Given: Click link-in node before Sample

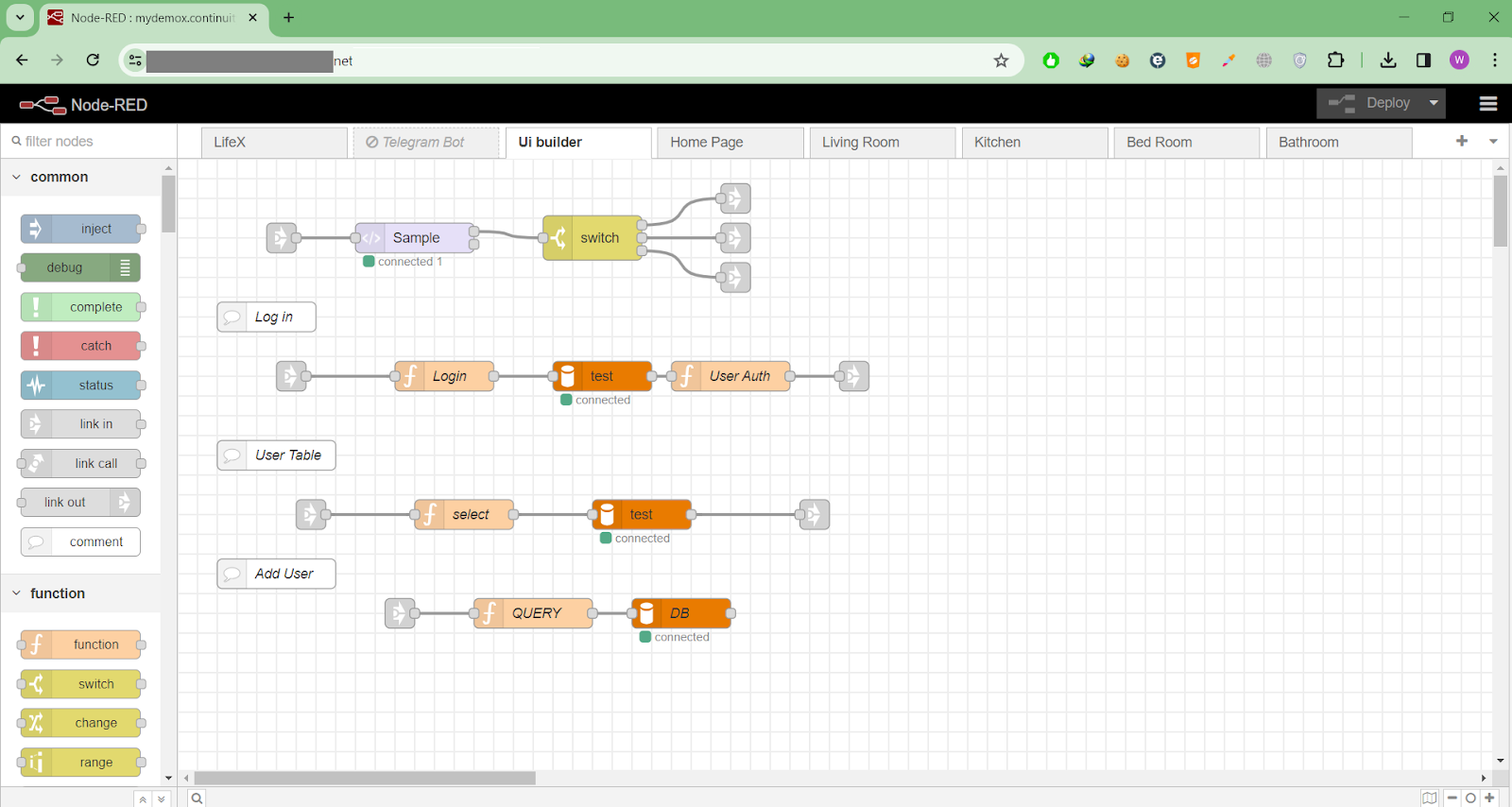Looking at the screenshot, I should tap(282, 238).
